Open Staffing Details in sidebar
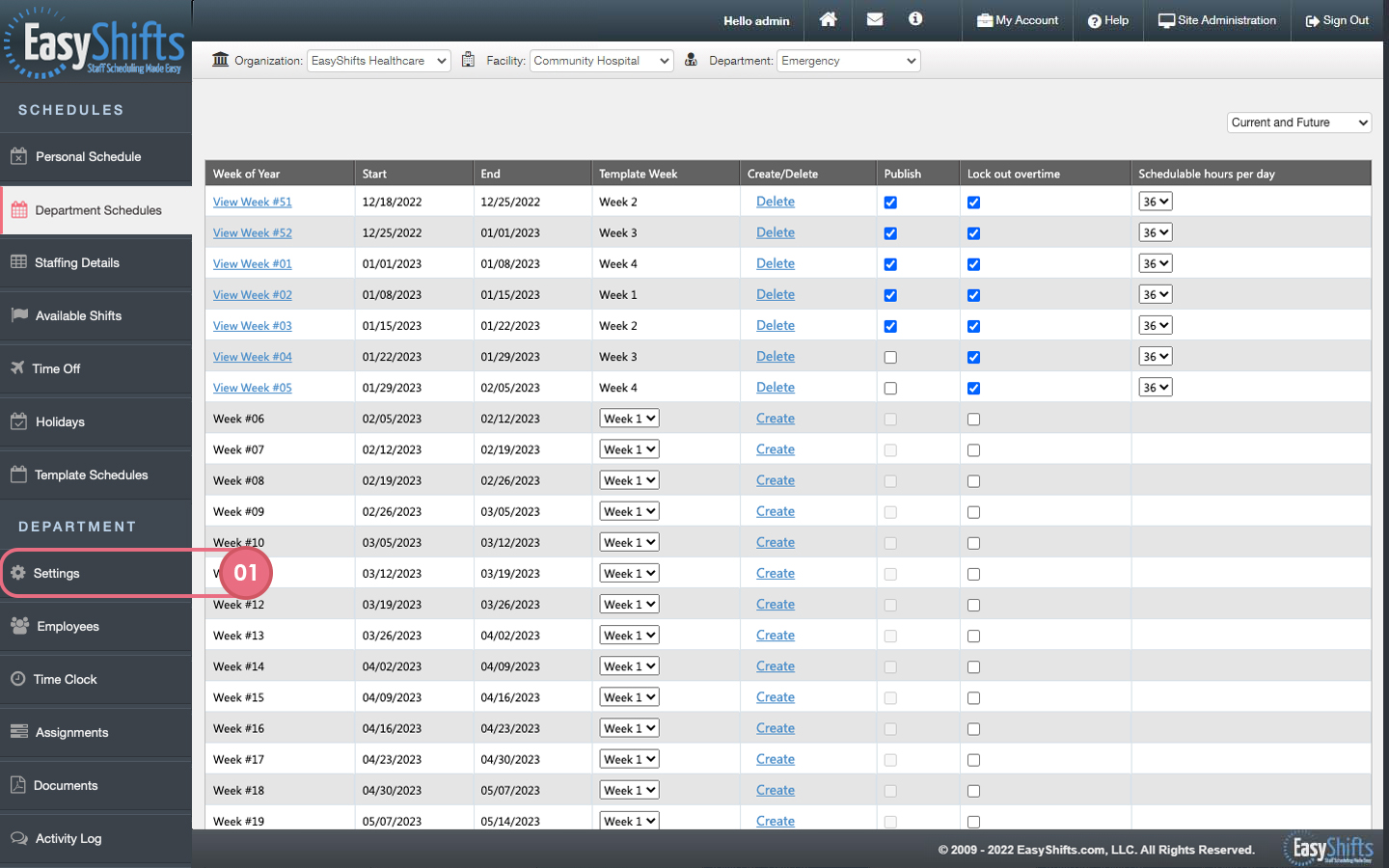Image resolution: width=1389 pixels, height=868 pixels. coord(77,262)
